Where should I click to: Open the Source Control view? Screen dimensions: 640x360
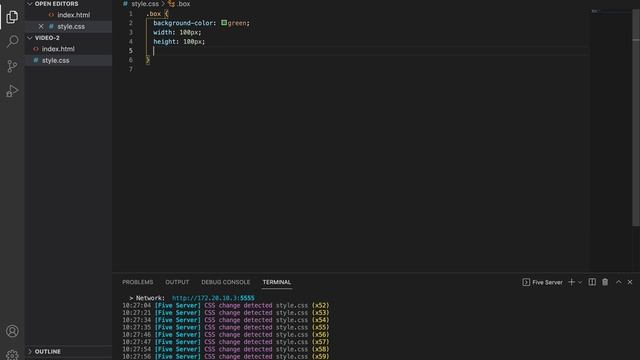(12, 66)
